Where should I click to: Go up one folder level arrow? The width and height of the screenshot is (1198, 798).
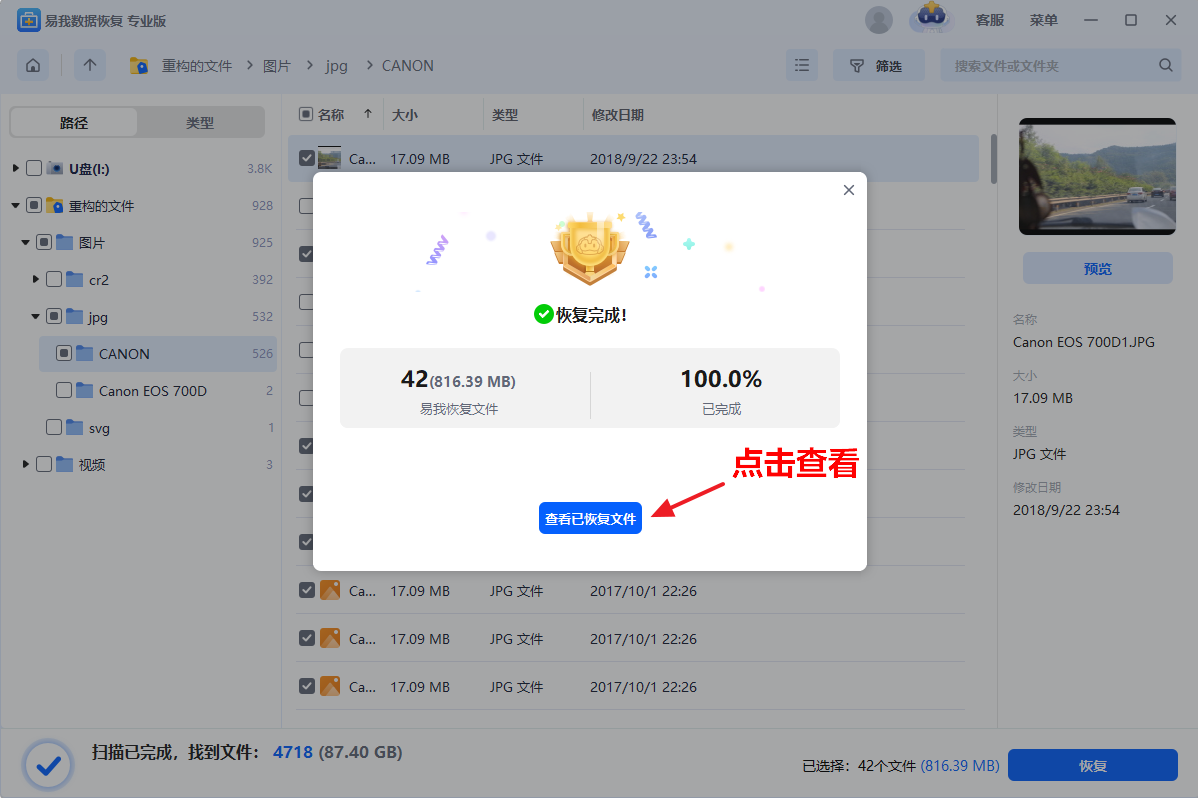click(90, 66)
